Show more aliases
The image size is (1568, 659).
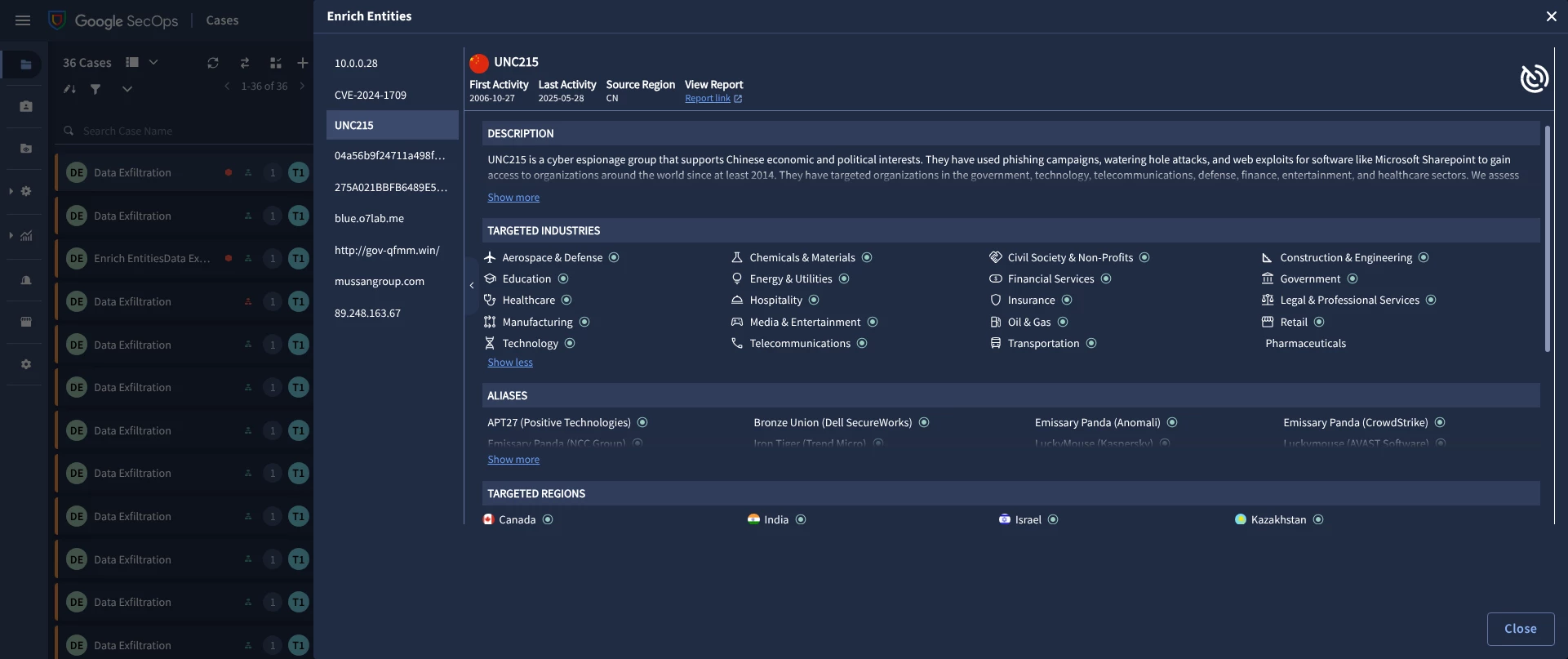coord(513,459)
